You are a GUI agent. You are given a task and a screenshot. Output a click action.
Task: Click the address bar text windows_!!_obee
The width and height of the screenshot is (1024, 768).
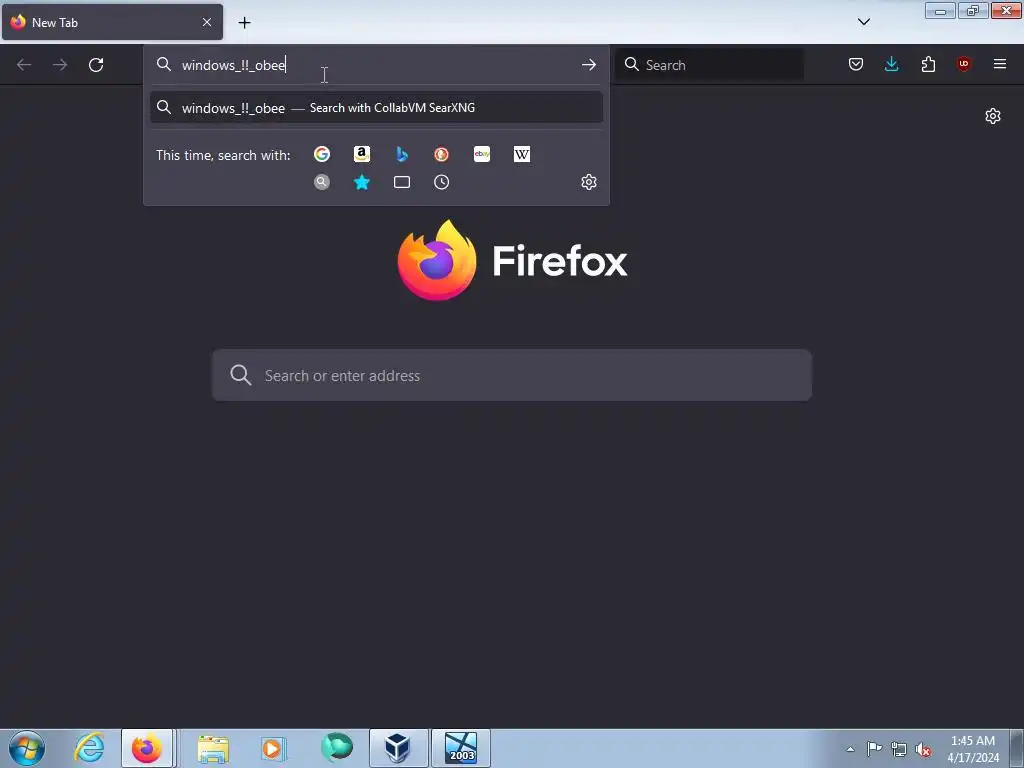pos(233,65)
